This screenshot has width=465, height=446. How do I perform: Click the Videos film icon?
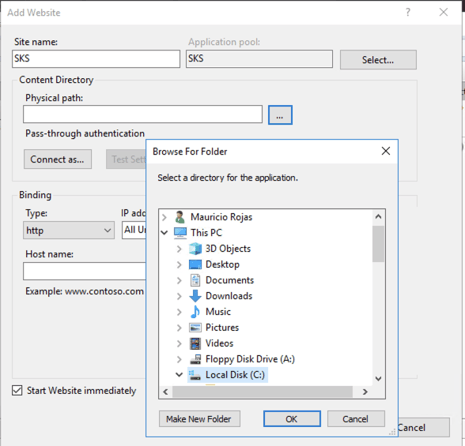click(x=195, y=343)
